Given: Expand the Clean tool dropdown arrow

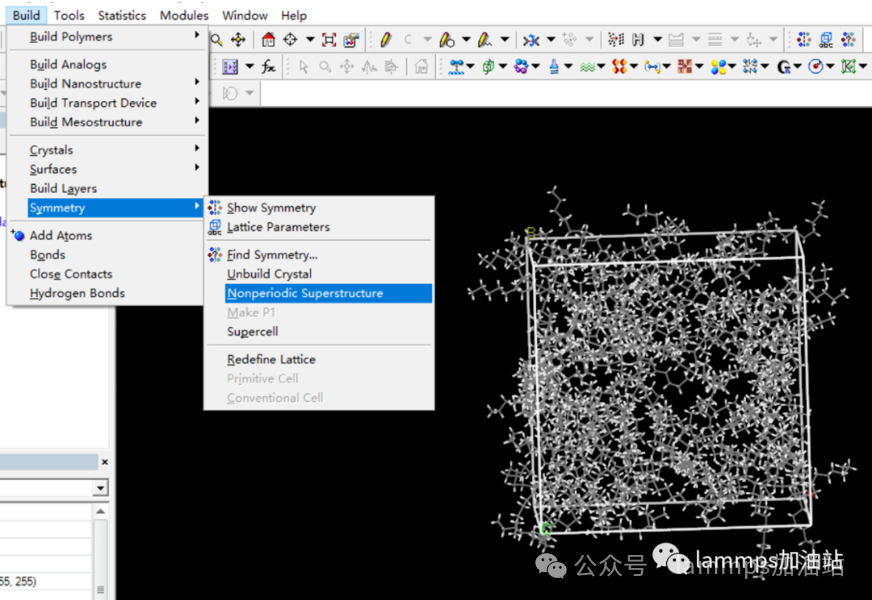Looking at the screenshot, I should pyautogui.click(x=551, y=39).
